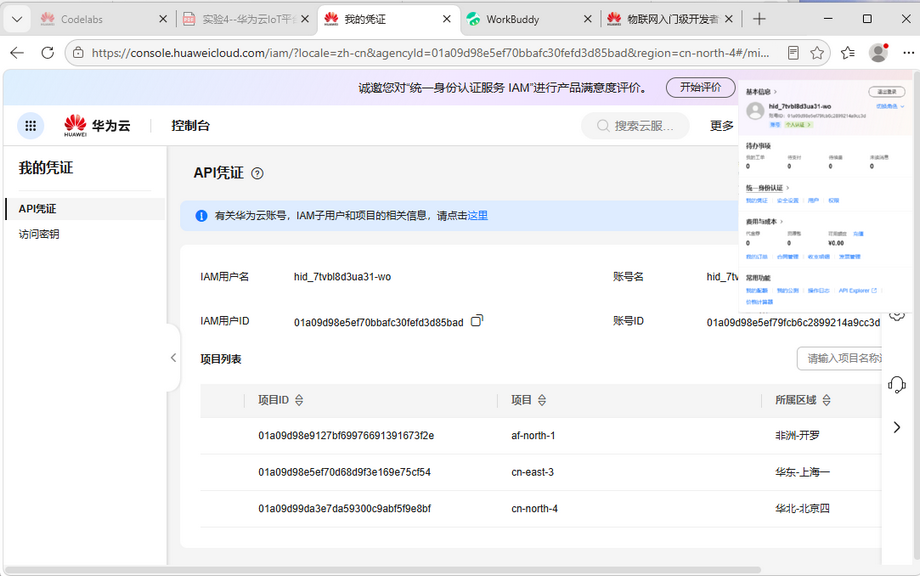This screenshot has height=576, width=920.
Task: Open 切换角色 dropdown in account popup
Action: [x=891, y=106]
